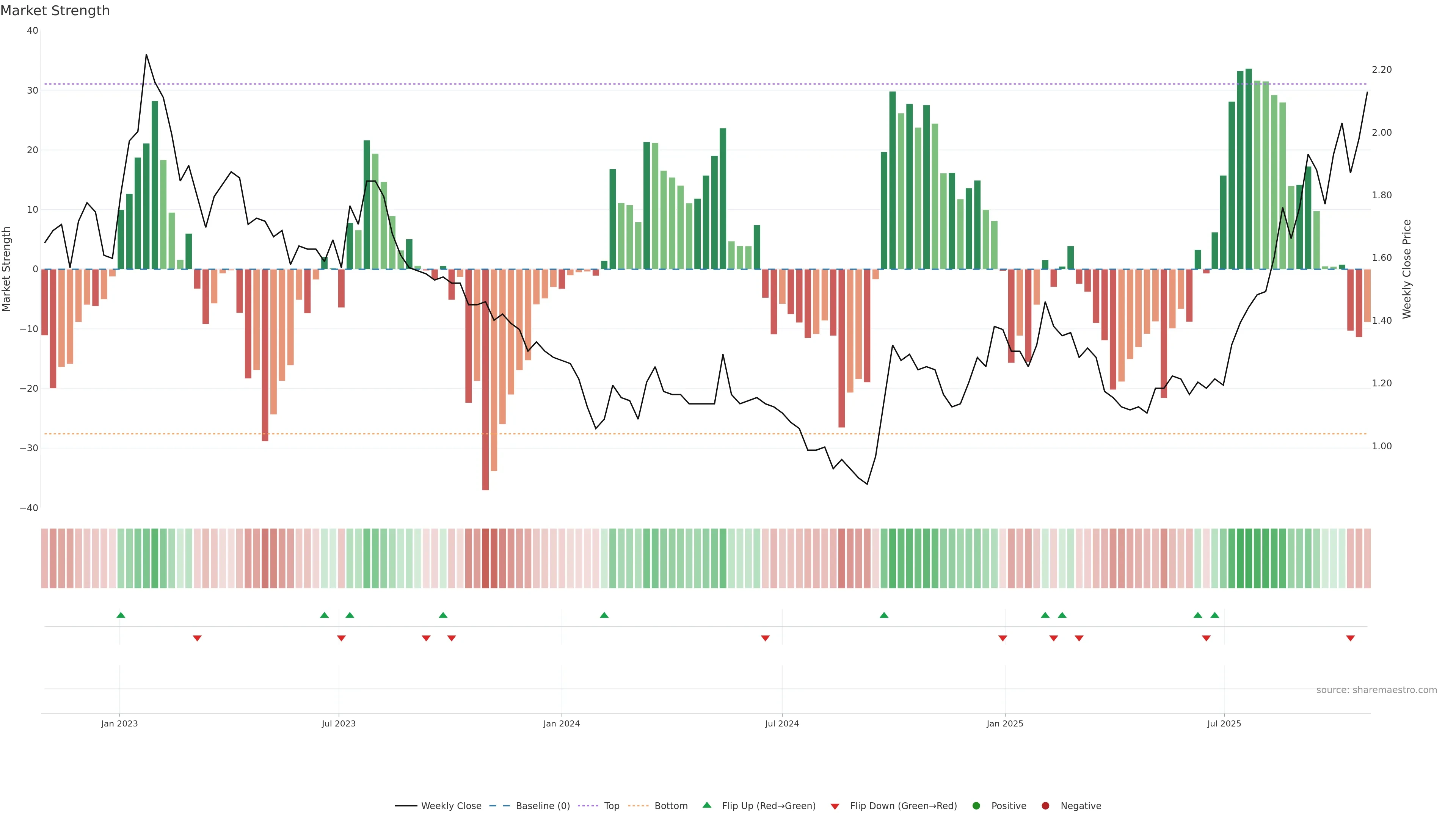Viewport: 1456px width, 819px height.
Task: Click the Flip Down red triangle legend icon
Action: coord(835,806)
